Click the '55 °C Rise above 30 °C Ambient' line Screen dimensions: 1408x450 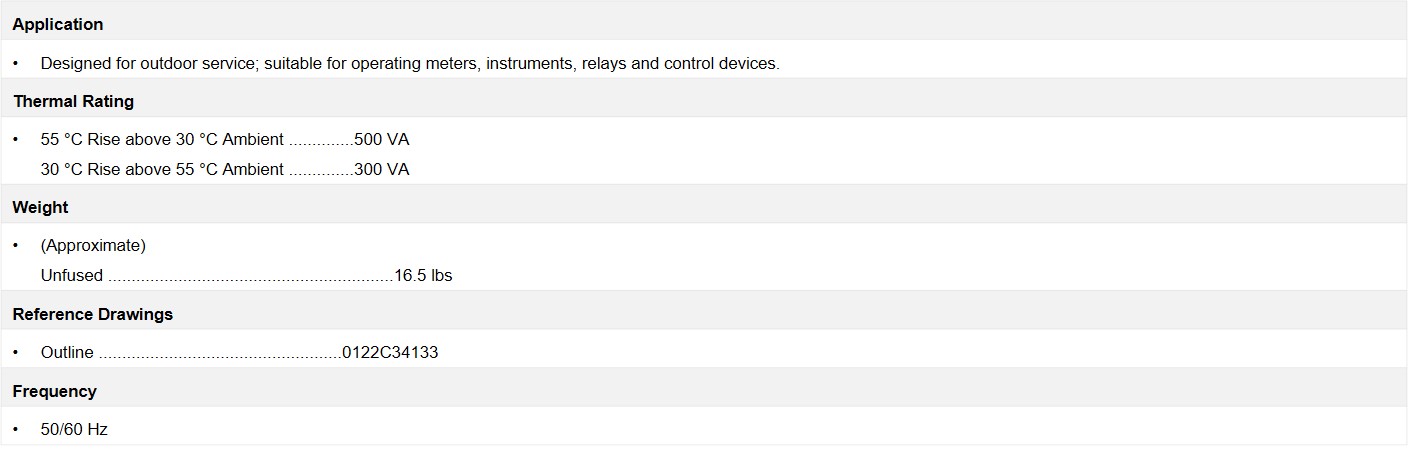pos(162,139)
